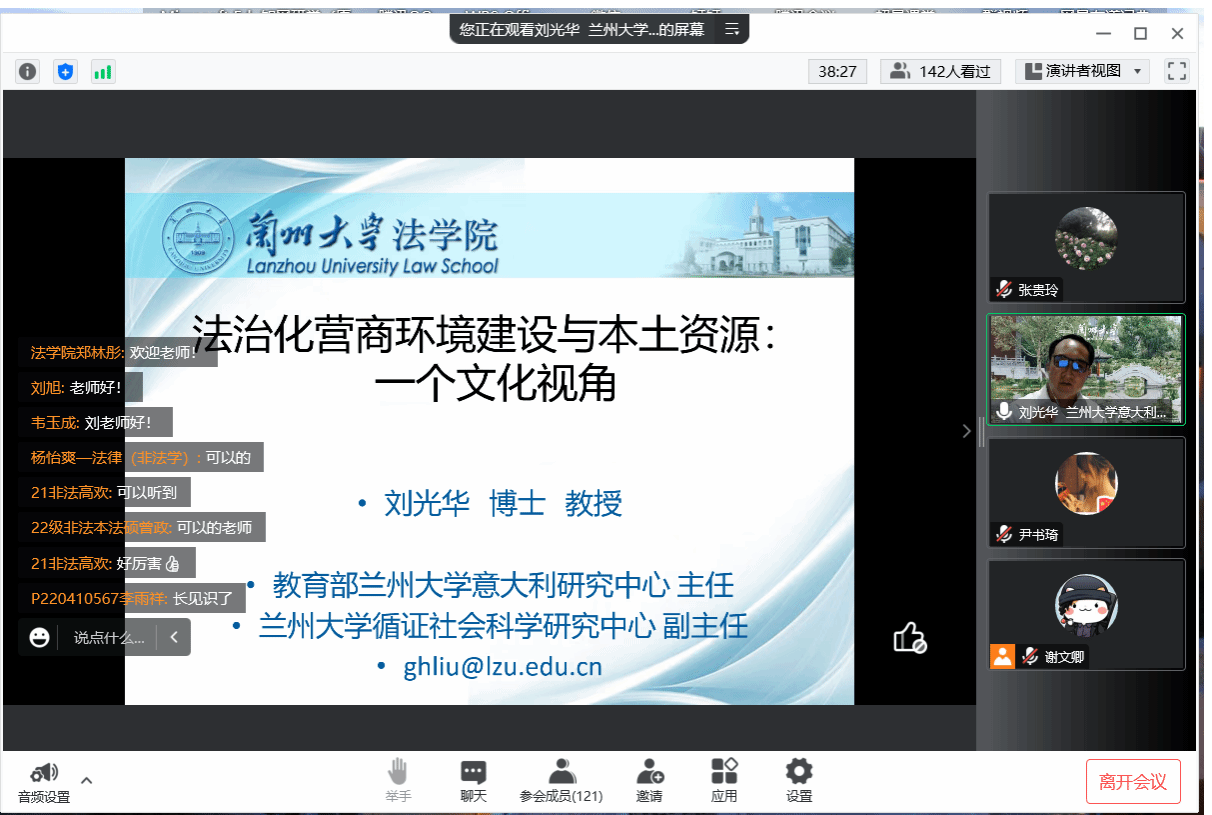The width and height of the screenshot is (1212, 815).
Task: Click the 音频设置 audio settings icon
Action: tap(44, 782)
